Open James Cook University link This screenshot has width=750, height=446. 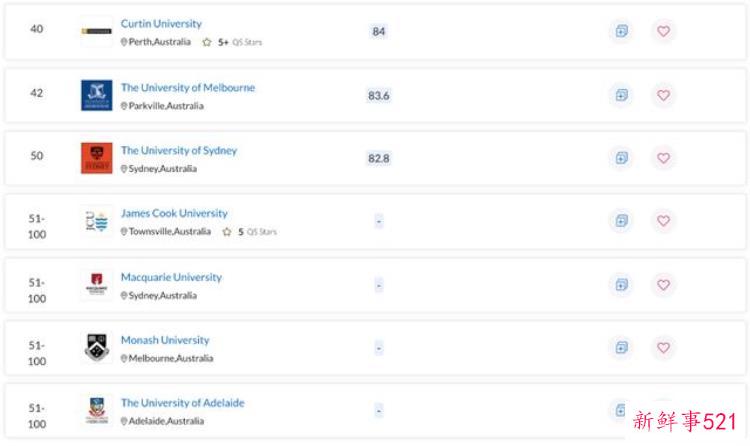[174, 214]
